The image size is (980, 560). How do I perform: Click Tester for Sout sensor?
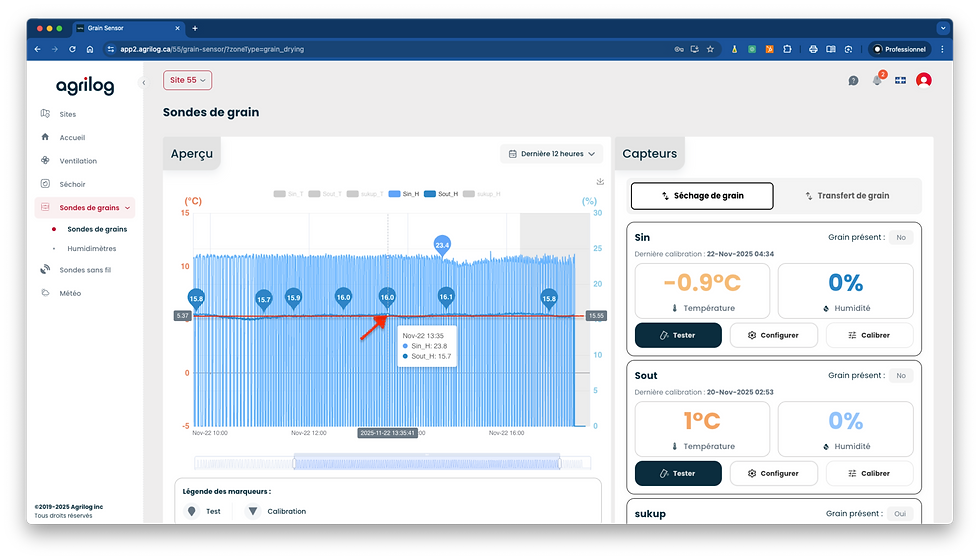pos(678,473)
